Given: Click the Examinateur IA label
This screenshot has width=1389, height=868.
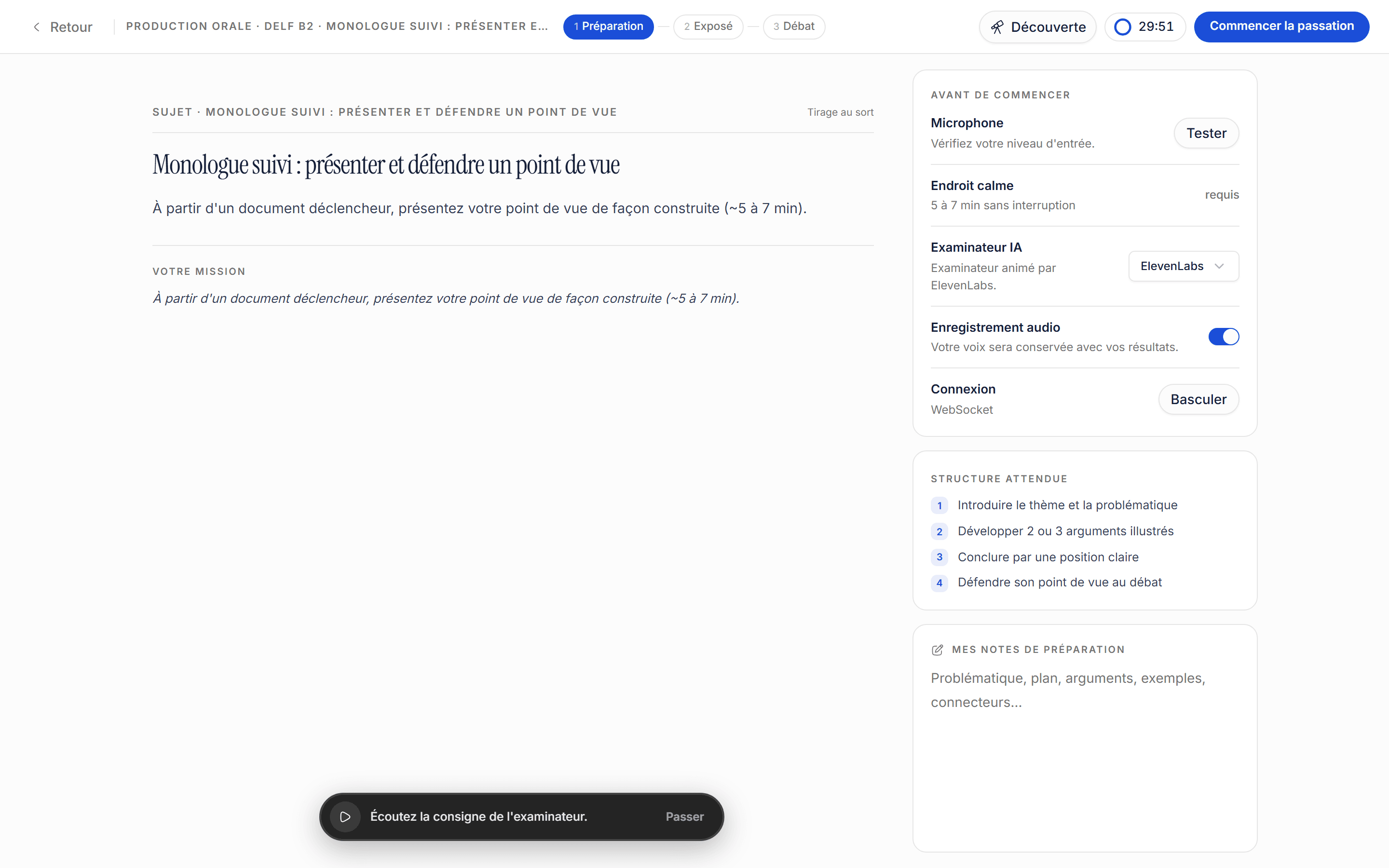Looking at the screenshot, I should point(976,247).
